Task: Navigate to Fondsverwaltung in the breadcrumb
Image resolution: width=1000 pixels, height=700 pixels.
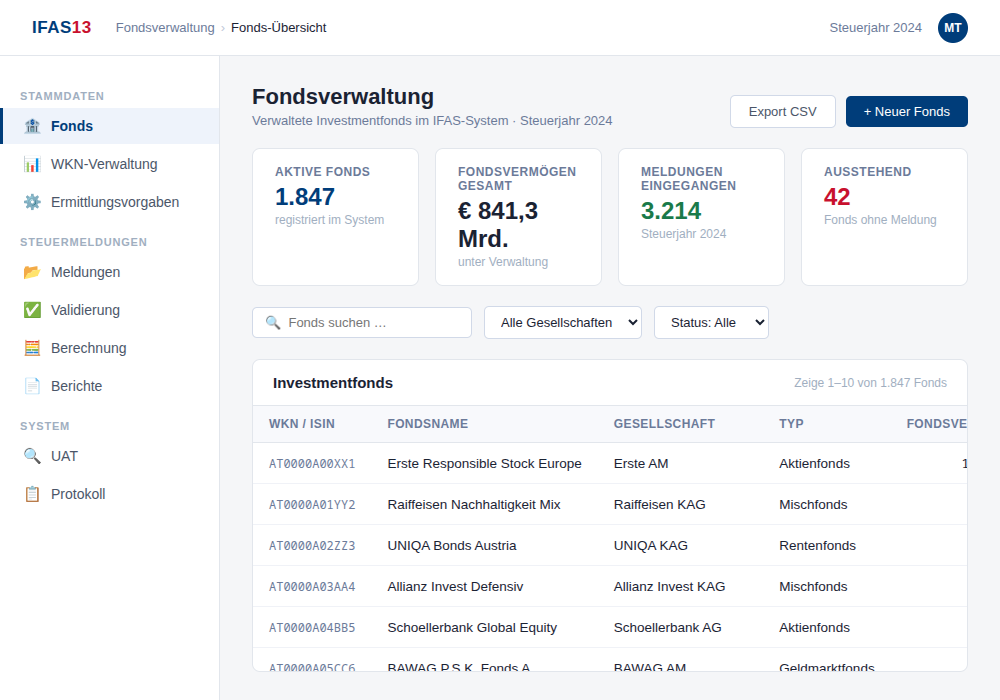Action: click(x=165, y=28)
